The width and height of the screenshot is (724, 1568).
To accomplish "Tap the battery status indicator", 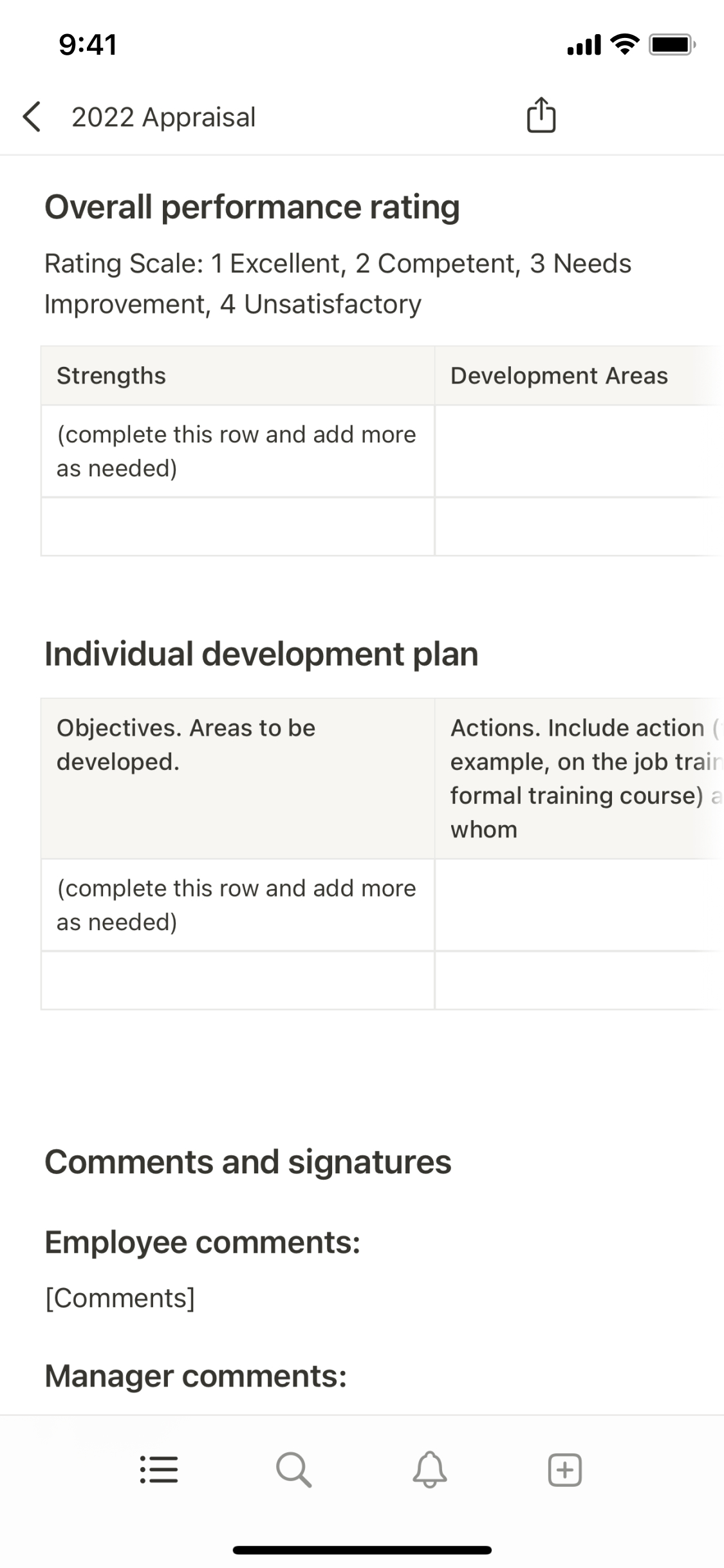I will pyautogui.click(x=671, y=45).
